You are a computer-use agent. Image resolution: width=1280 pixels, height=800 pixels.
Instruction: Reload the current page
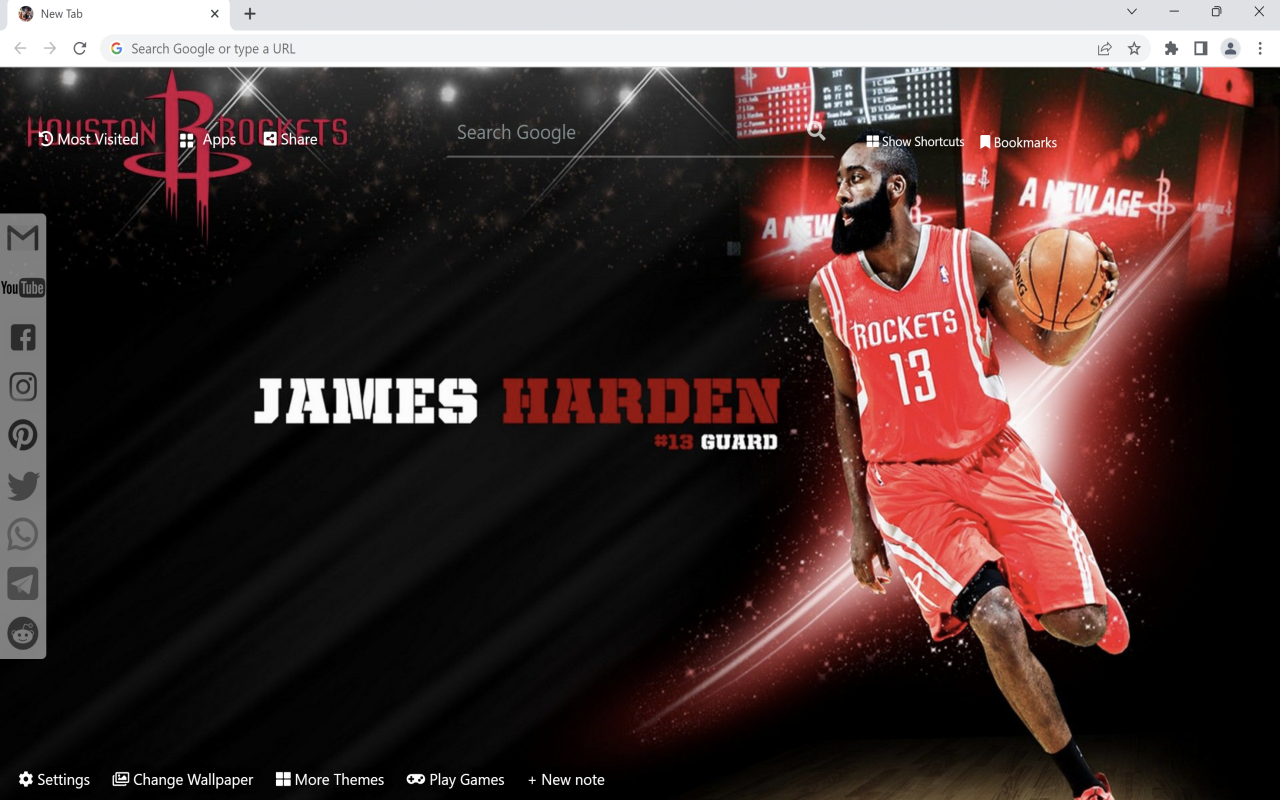[x=80, y=48]
